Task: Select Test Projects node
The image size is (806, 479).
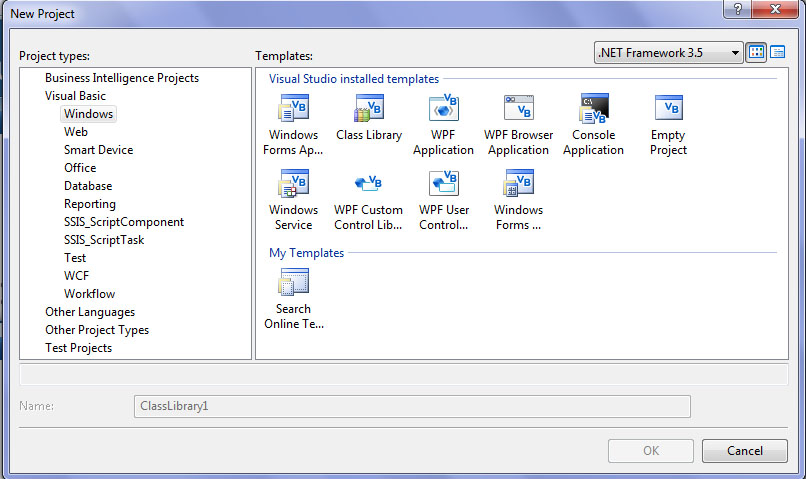Action: coord(79,348)
